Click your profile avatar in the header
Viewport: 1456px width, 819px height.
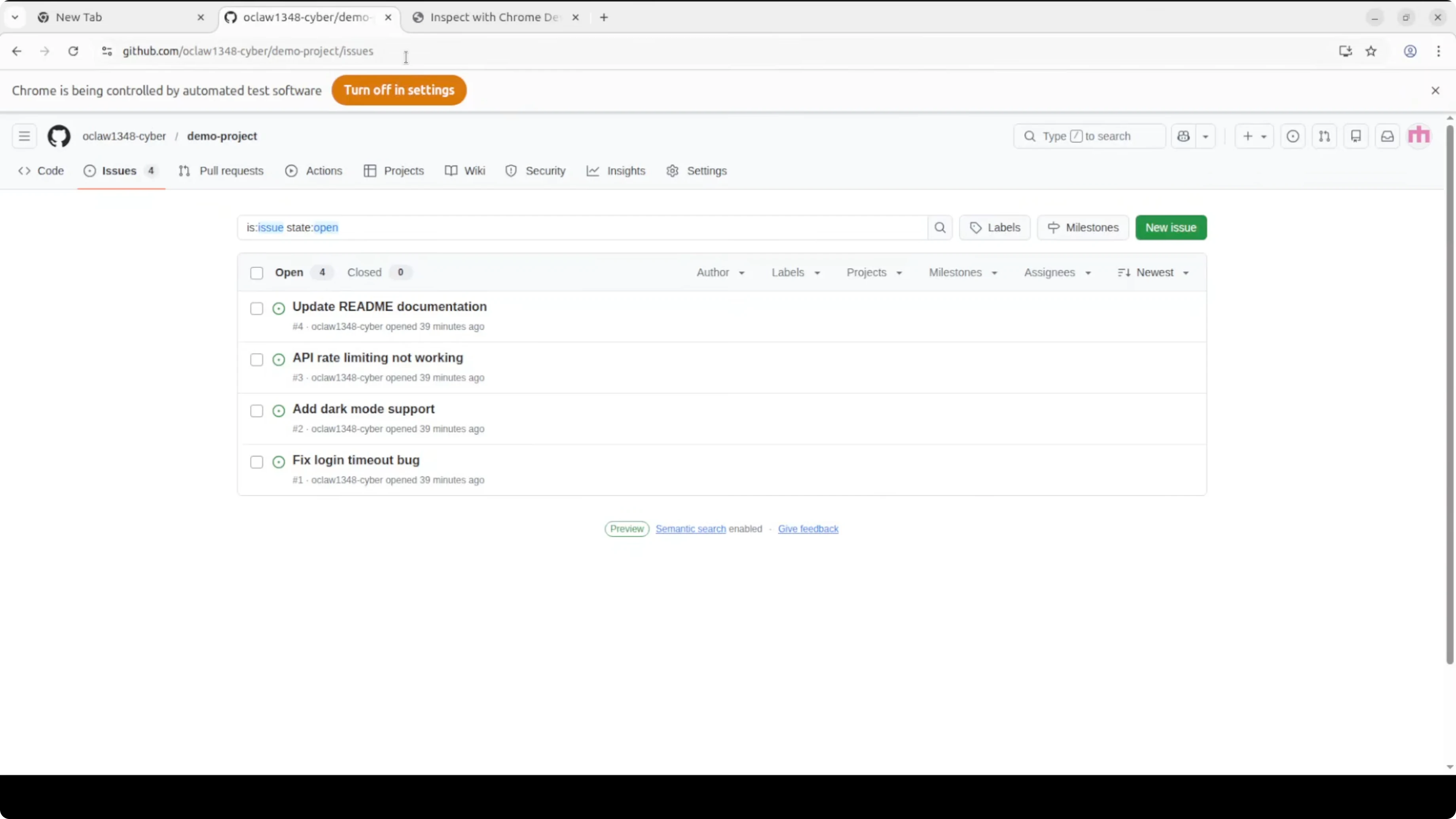click(x=1419, y=136)
